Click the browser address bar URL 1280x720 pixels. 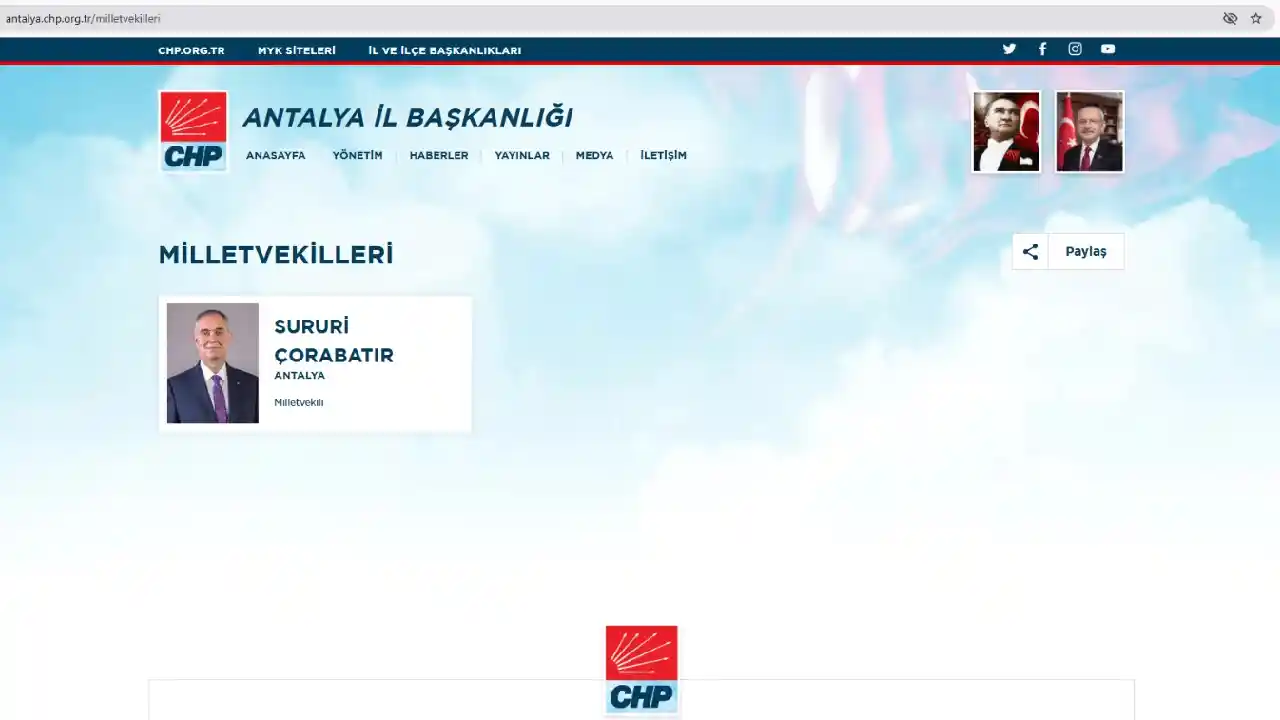click(x=83, y=18)
